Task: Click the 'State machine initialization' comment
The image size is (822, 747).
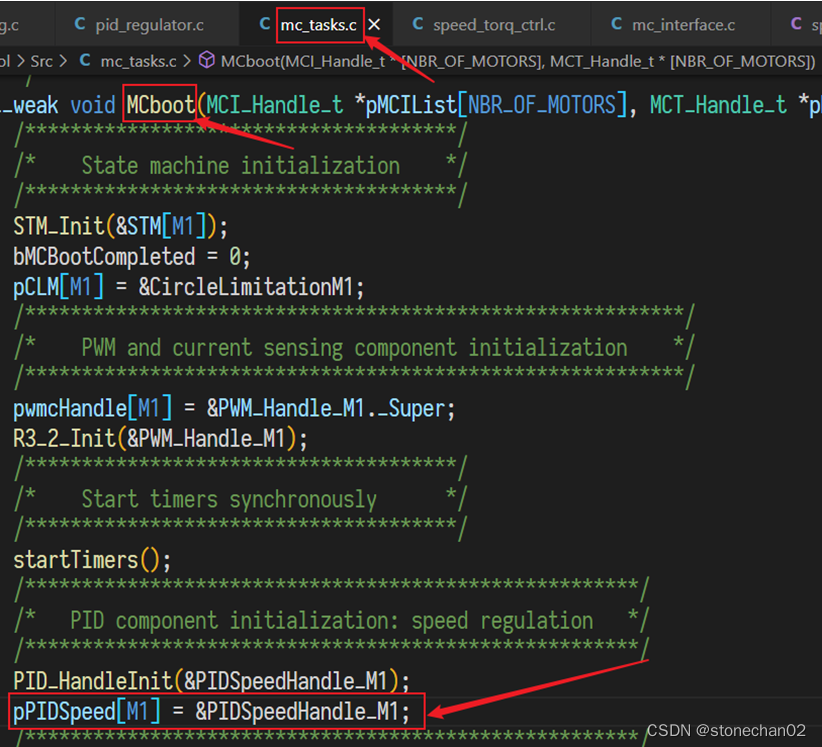Action: [241, 166]
